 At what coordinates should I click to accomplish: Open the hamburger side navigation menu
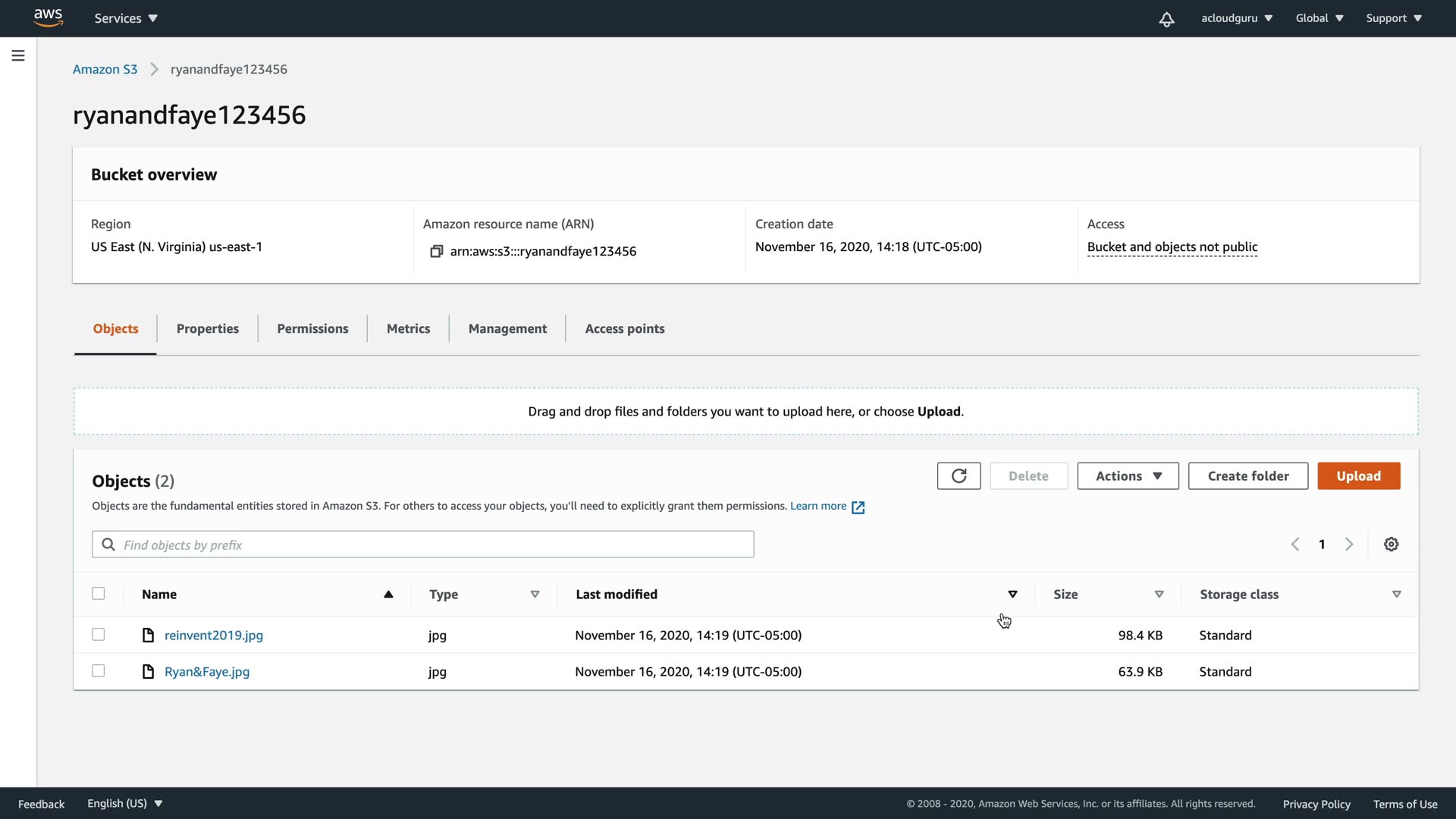pyautogui.click(x=18, y=55)
